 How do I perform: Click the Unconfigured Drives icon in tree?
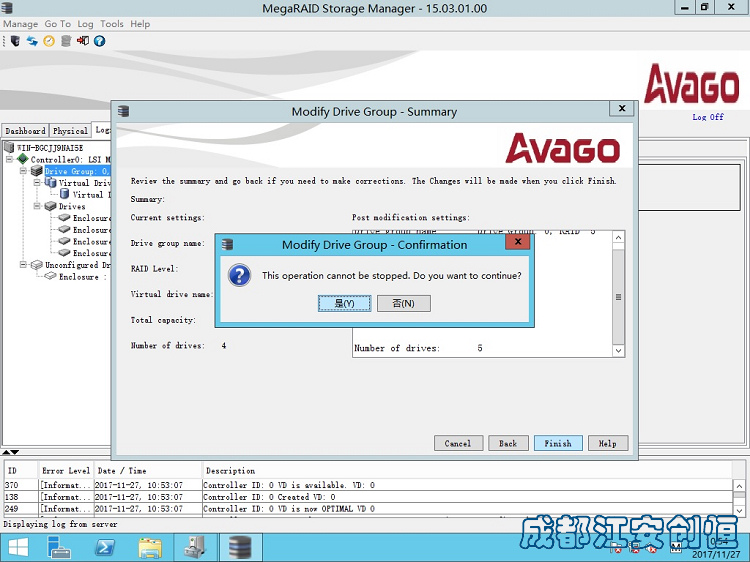[x=37, y=264]
